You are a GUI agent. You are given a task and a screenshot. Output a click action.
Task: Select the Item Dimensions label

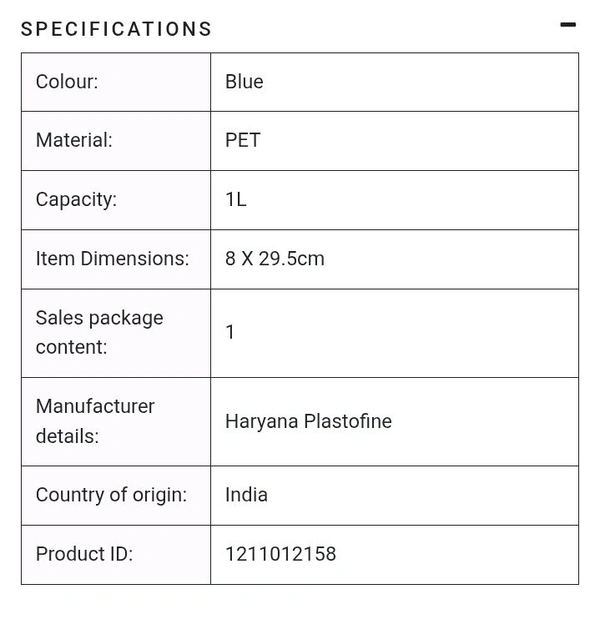tap(112, 258)
